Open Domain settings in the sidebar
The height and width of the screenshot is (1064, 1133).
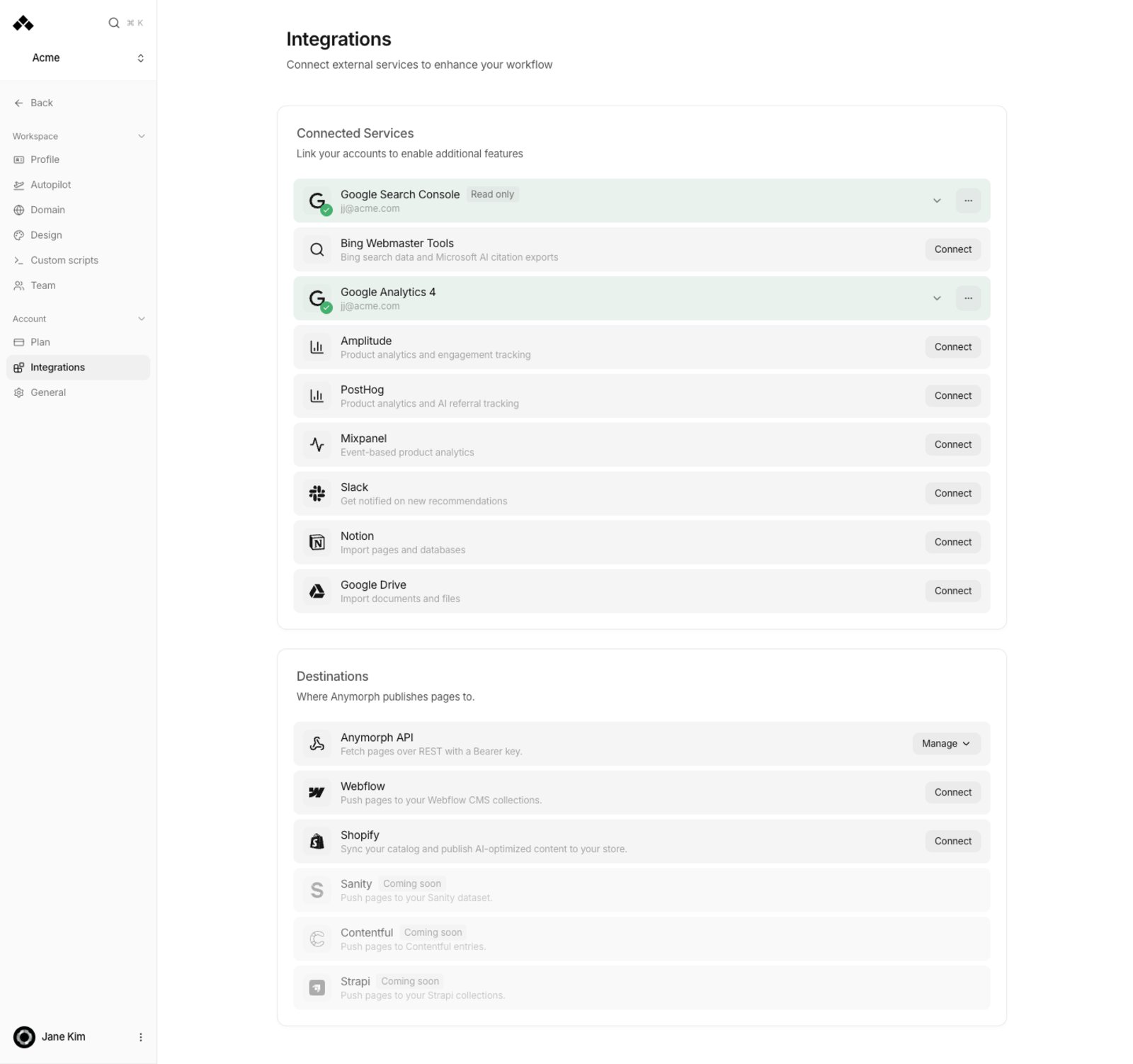coord(78,210)
